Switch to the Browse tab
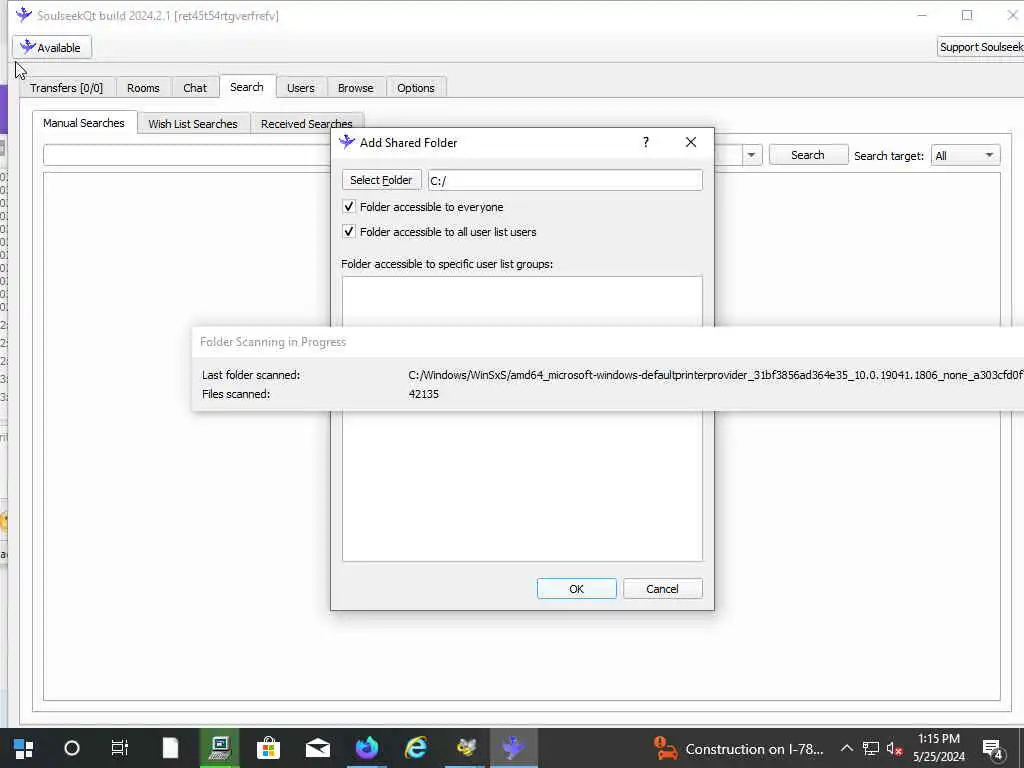The height and width of the screenshot is (768, 1024). (355, 88)
